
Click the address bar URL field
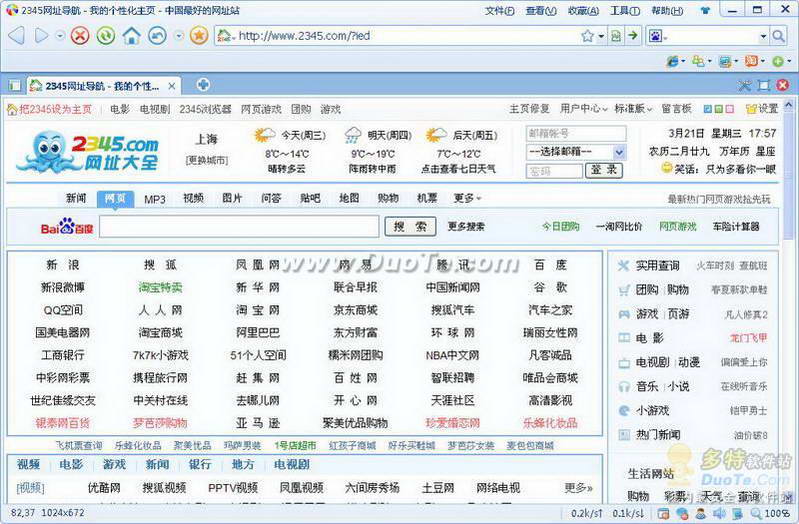[400, 36]
